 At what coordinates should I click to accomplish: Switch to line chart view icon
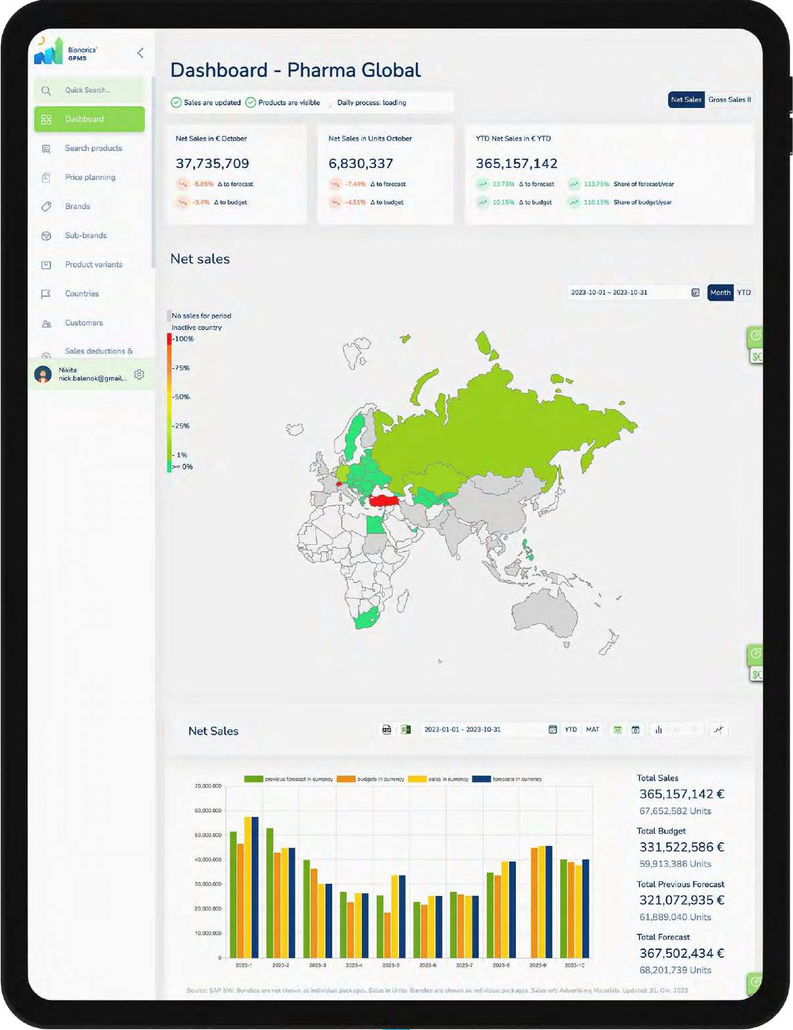[719, 730]
